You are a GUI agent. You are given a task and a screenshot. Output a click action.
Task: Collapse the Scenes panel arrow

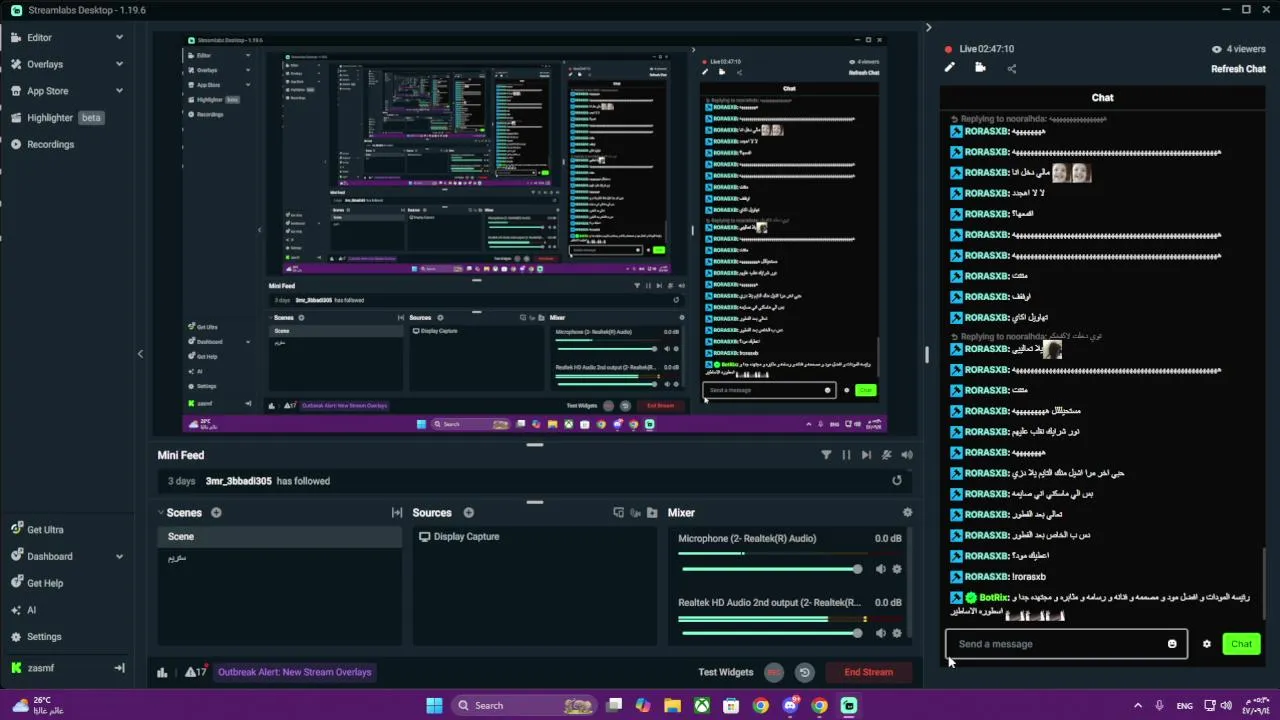(x=161, y=513)
